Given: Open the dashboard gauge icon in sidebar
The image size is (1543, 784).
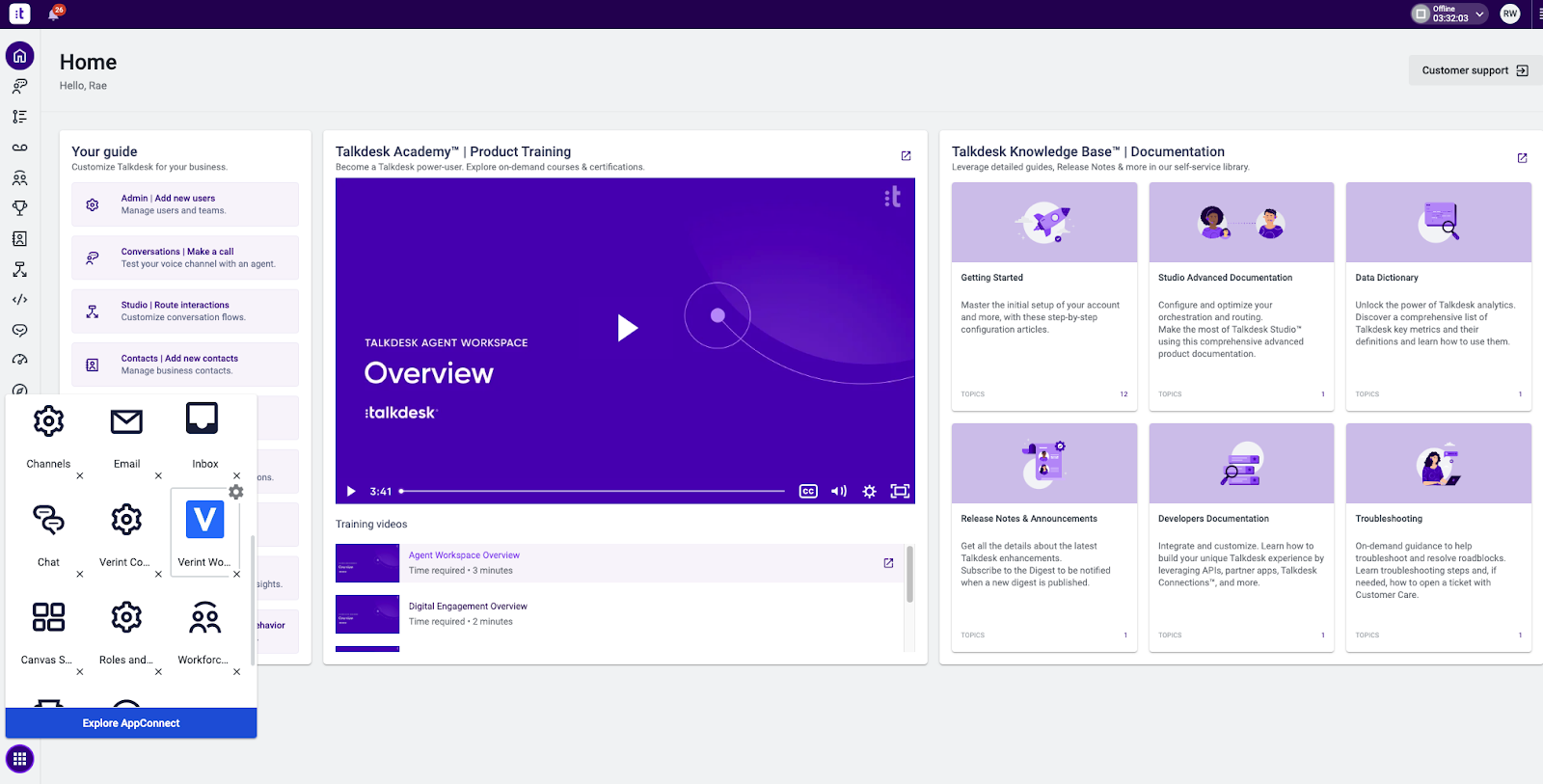Looking at the screenshot, I should pos(19,360).
